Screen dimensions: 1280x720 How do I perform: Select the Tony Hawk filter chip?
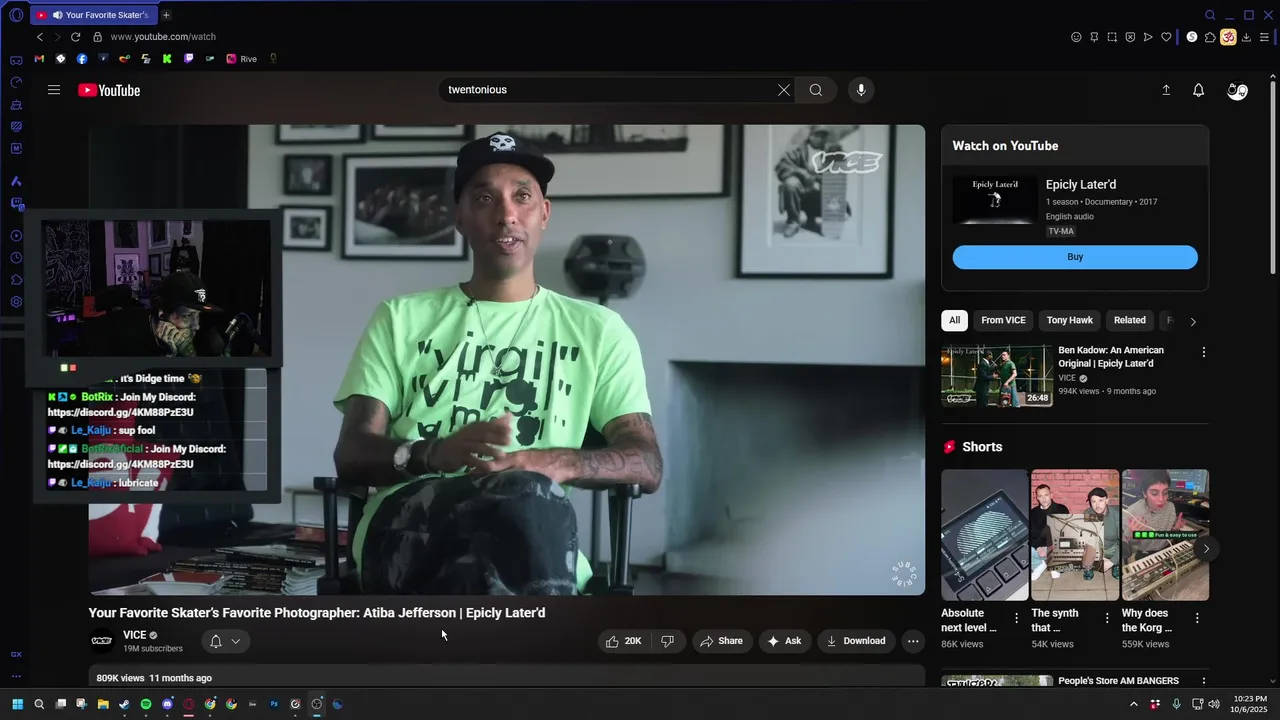[x=1069, y=320]
